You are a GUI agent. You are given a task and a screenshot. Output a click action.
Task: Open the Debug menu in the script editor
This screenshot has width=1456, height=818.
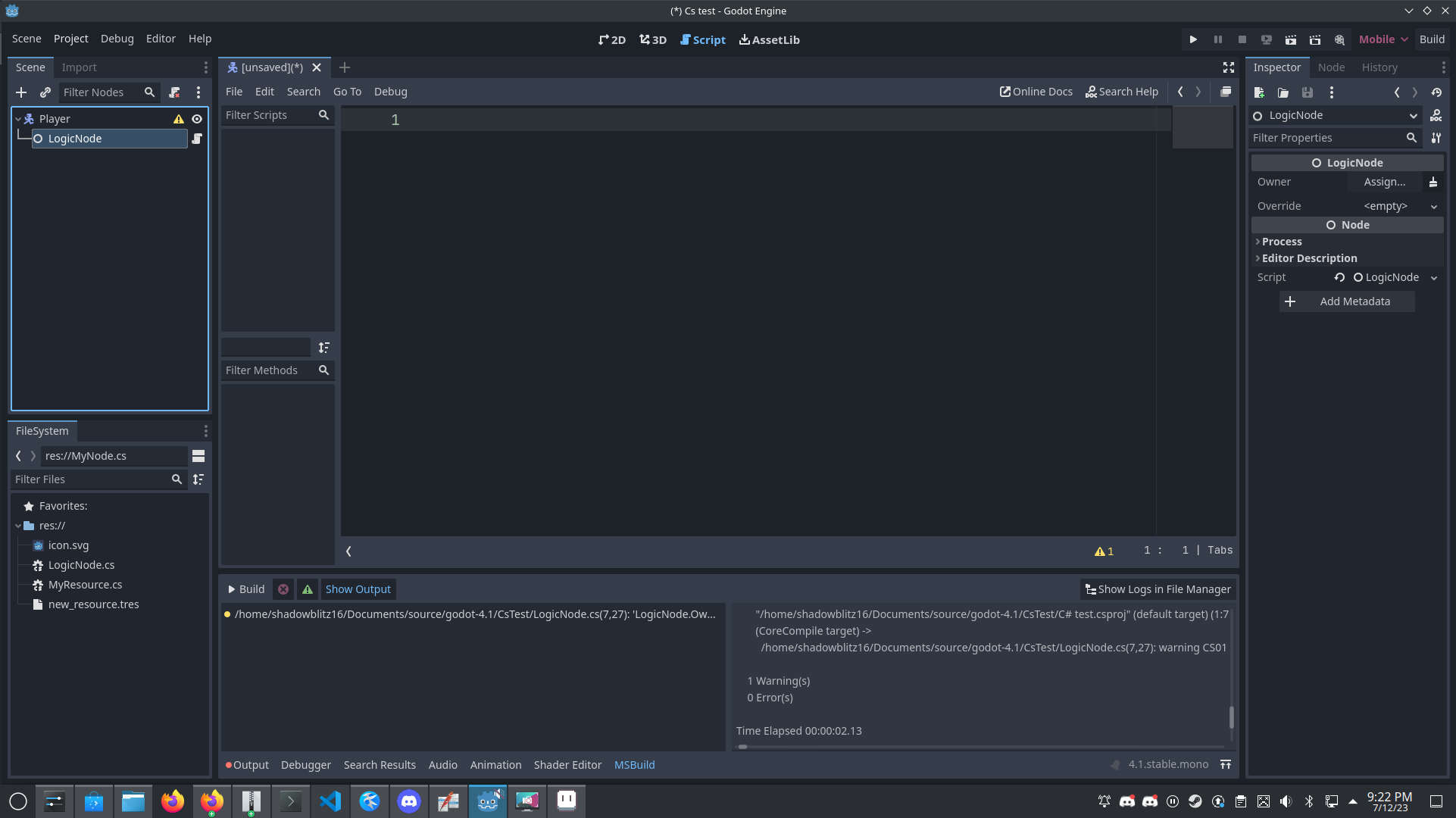click(x=390, y=92)
